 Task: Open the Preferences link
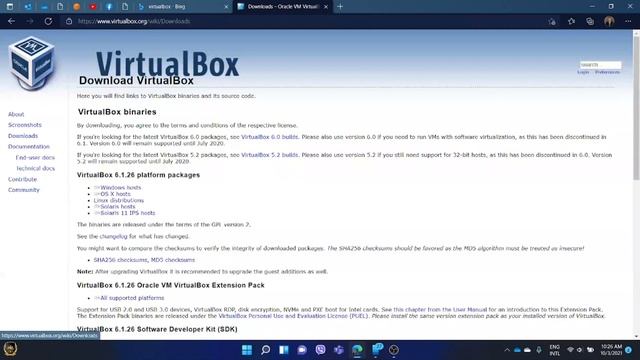point(607,72)
